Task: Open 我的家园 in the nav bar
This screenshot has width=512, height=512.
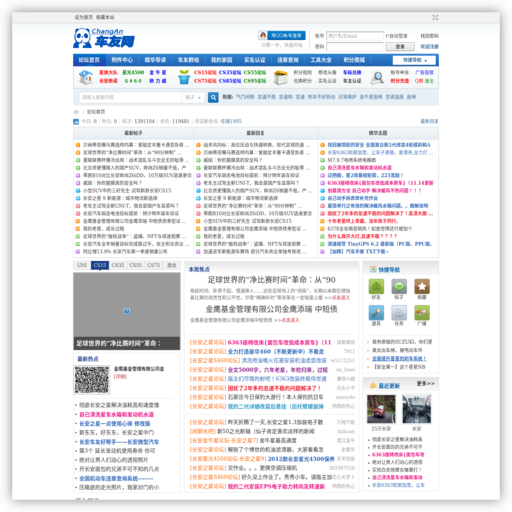Action: [x=221, y=60]
